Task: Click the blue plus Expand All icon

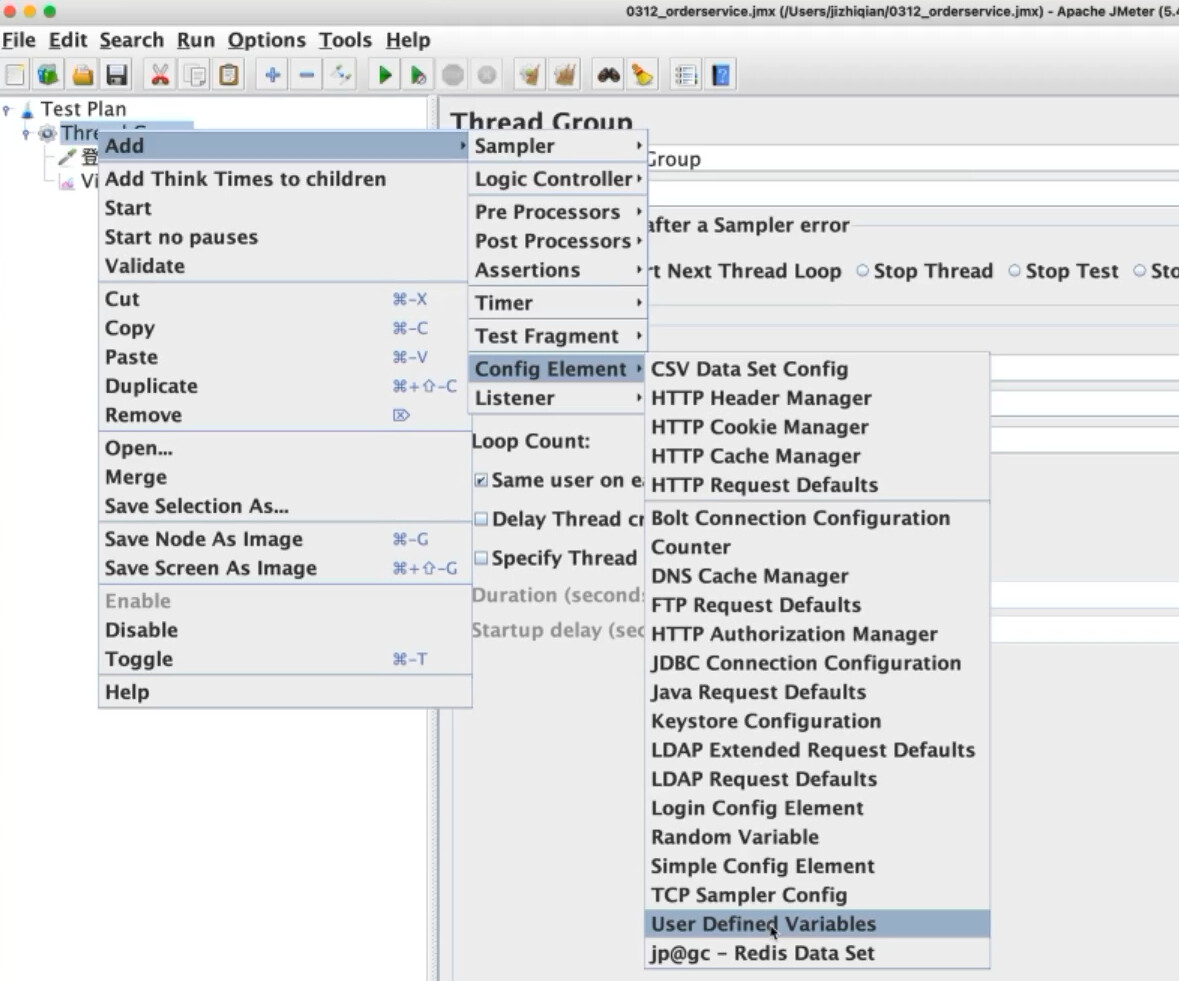Action: [x=272, y=75]
